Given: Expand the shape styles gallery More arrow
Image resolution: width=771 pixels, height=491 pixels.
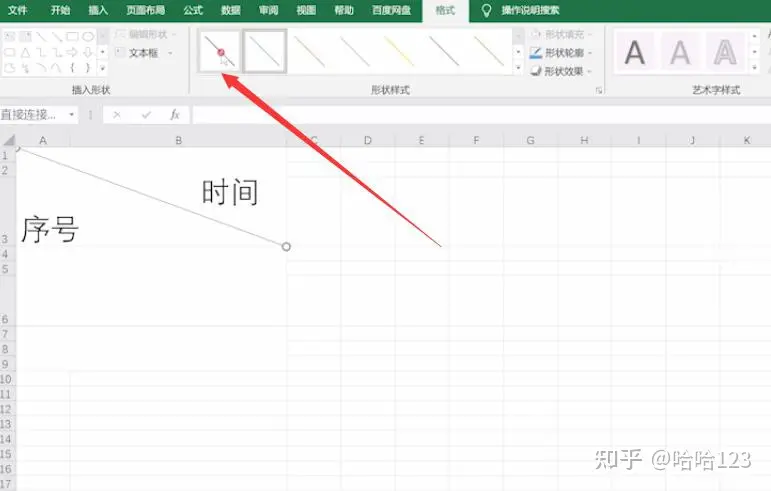Looking at the screenshot, I should click(x=518, y=69).
